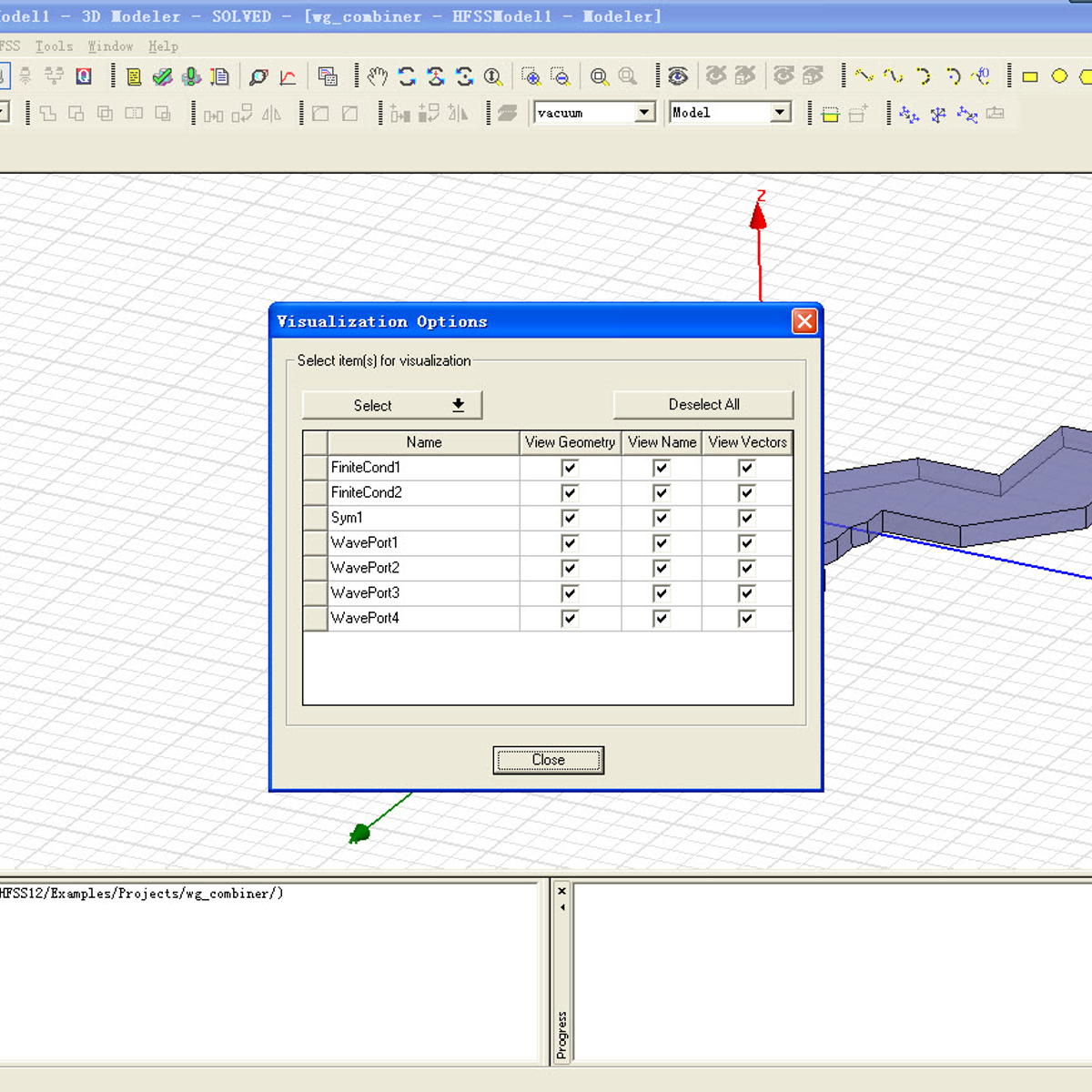The width and height of the screenshot is (1092, 1092).
Task: Click the Fit All view icon
Action: 599,76
